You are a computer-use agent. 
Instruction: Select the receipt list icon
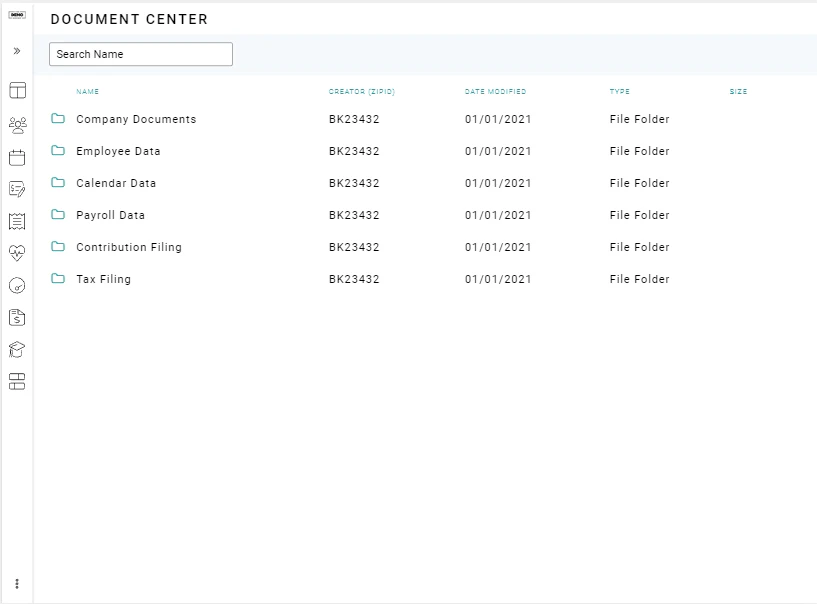click(16, 220)
